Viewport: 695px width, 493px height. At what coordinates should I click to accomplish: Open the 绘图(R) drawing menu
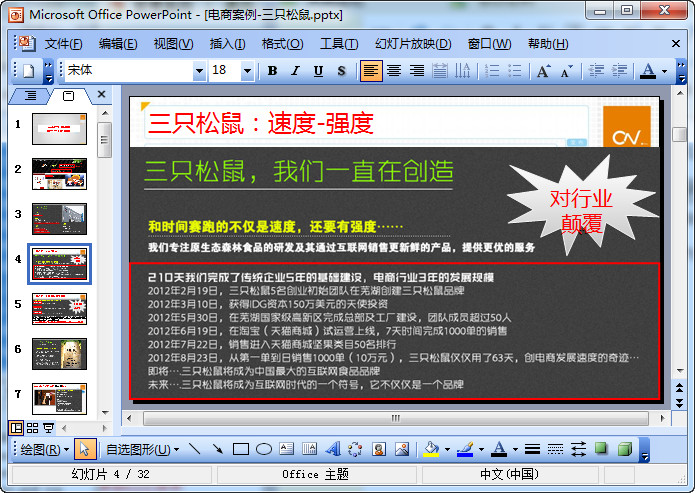[45, 450]
